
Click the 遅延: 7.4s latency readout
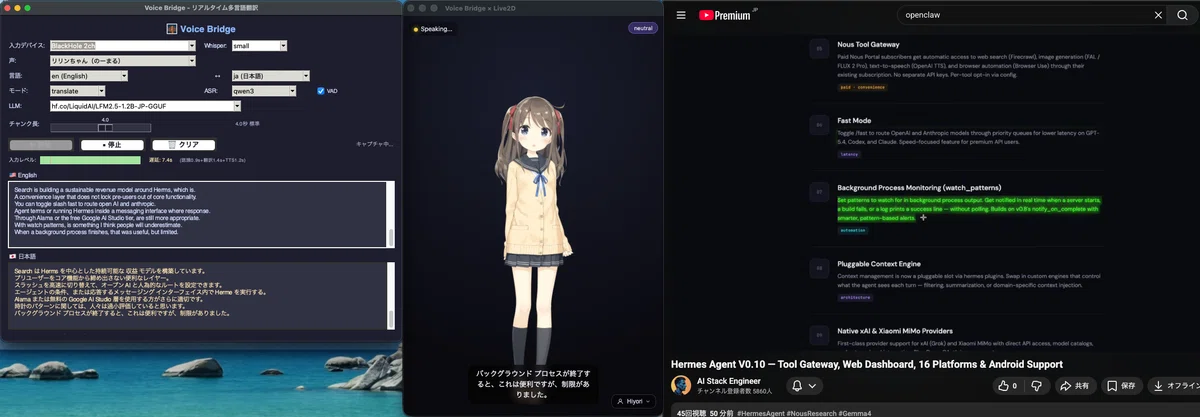click(161, 160)
